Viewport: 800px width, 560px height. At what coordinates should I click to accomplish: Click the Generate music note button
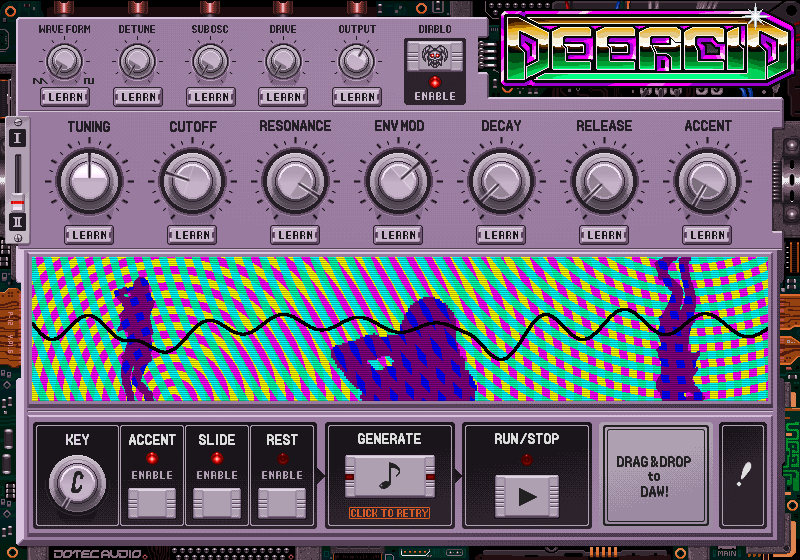tap(388, 476)
